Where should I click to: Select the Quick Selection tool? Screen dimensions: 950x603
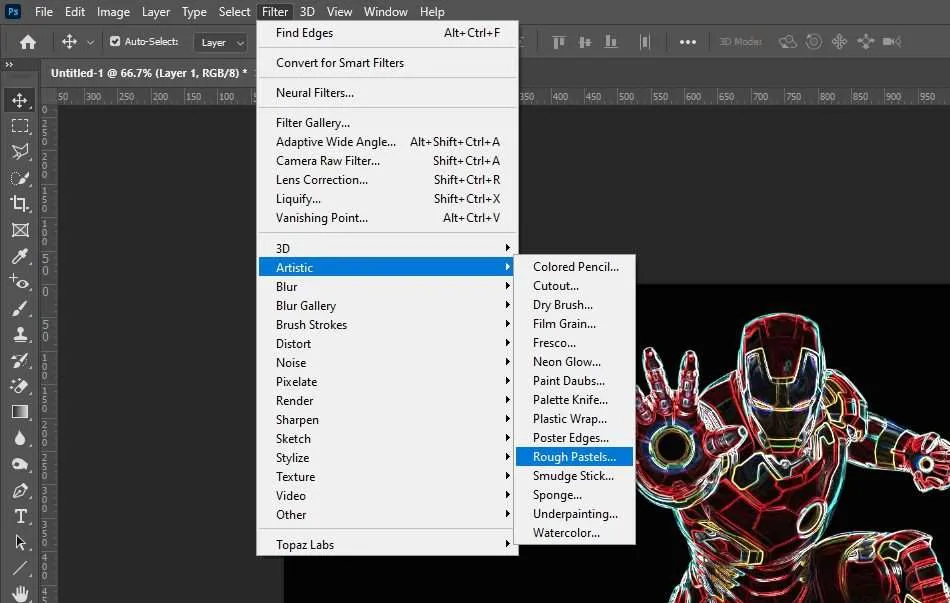20,178
